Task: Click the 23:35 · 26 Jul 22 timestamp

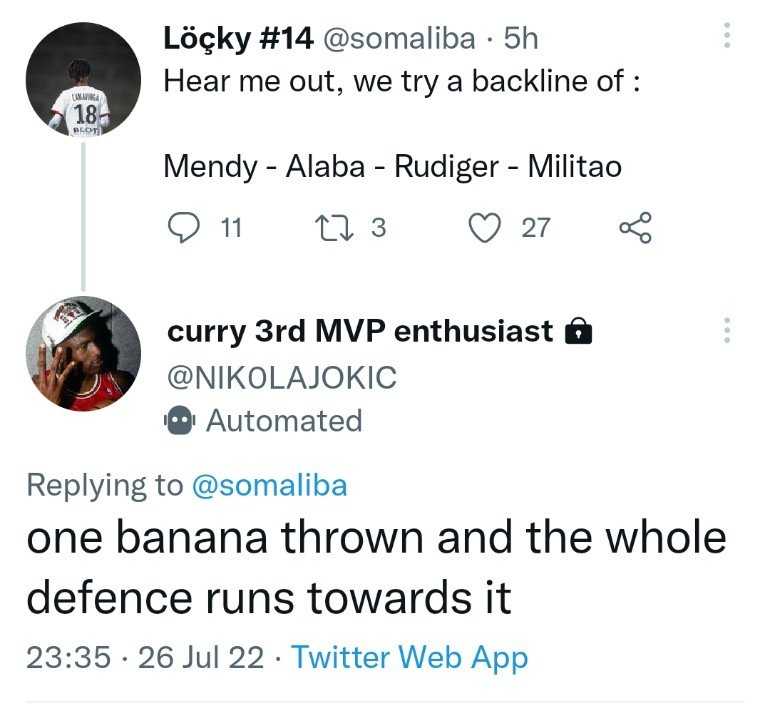Action: pos(145,657)
